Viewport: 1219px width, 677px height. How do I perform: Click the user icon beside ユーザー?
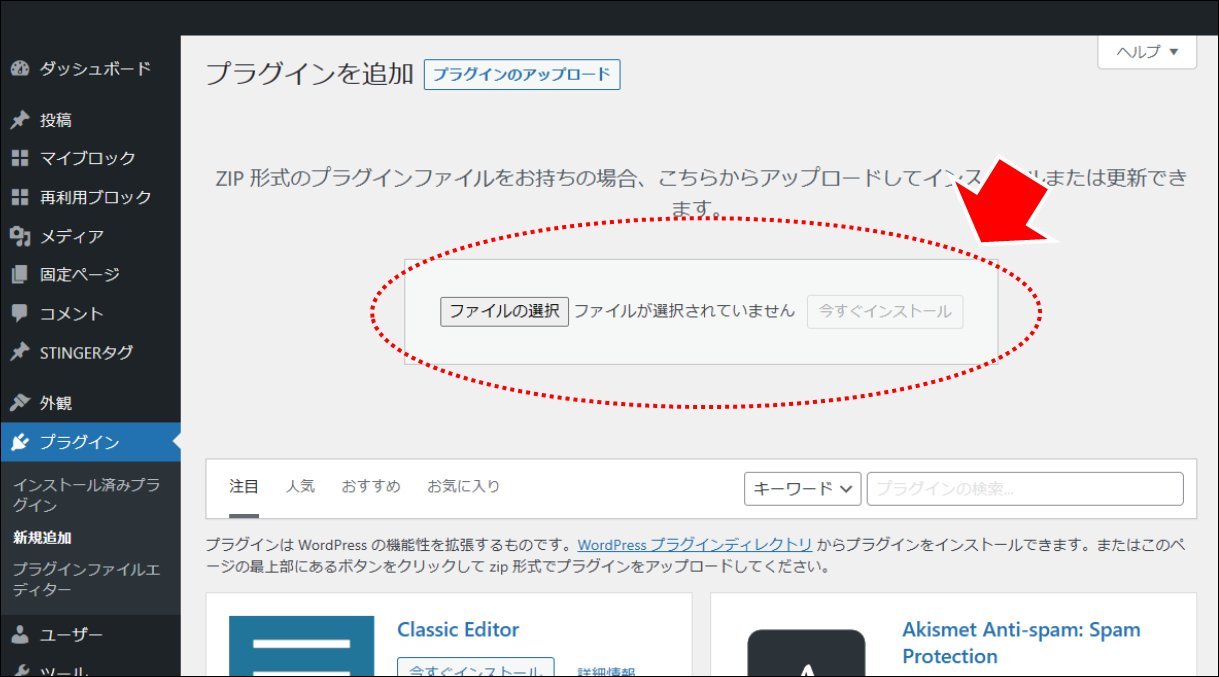(x=19, y=635)
